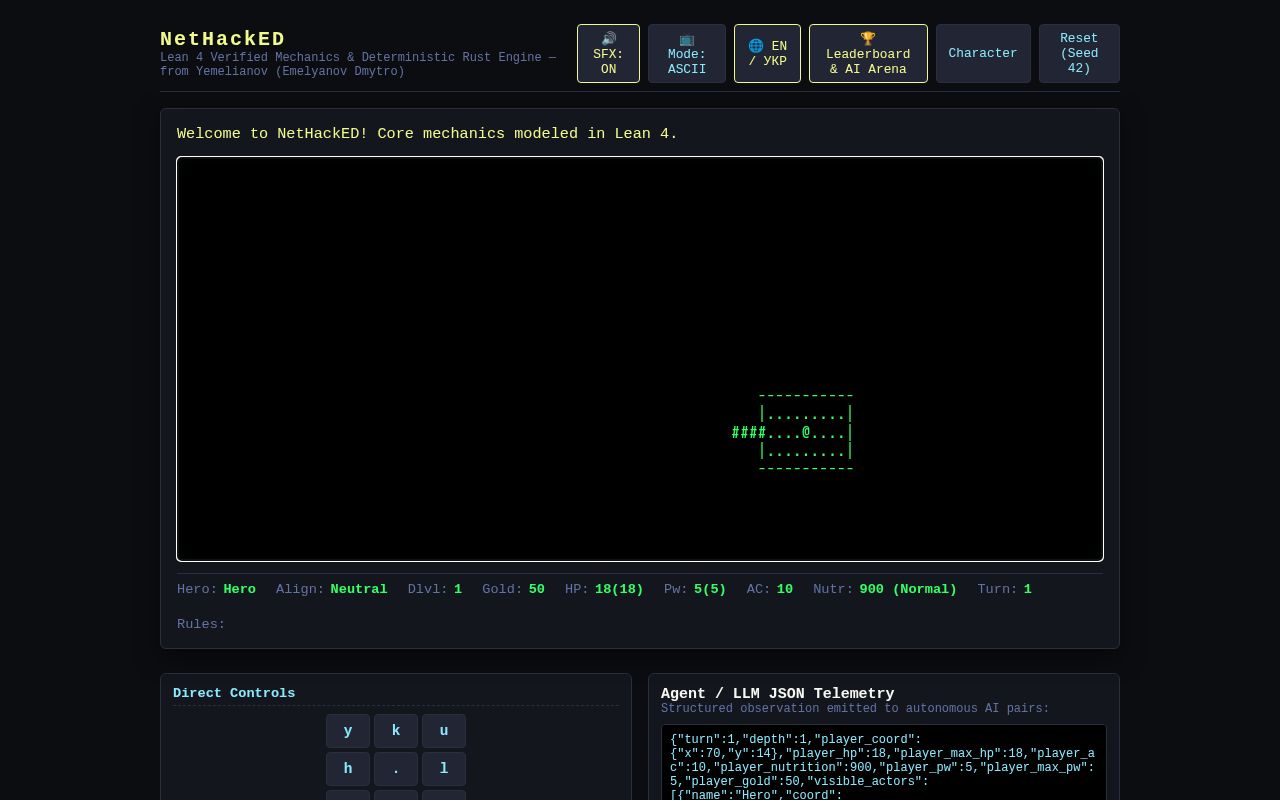1280x800 pixels.
Task: Click the Pw value '5(5)'
Action: (710, 590)
